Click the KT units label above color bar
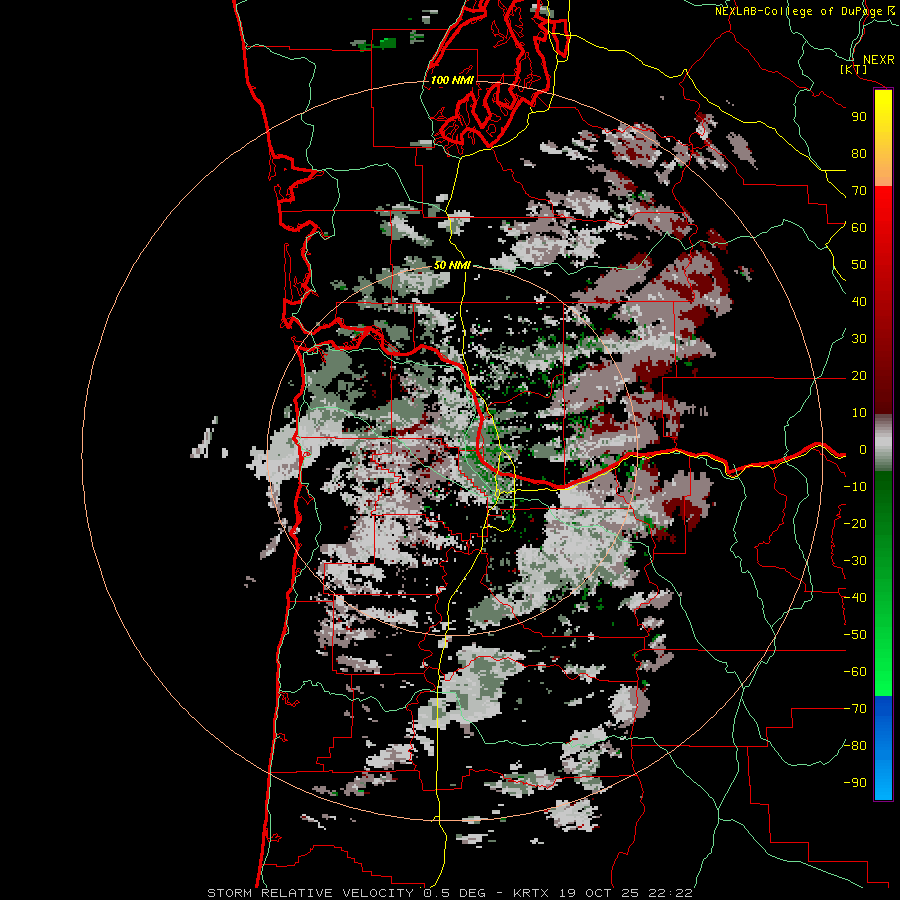Screen dimensions: 900x900 click(x=853, y=69)
